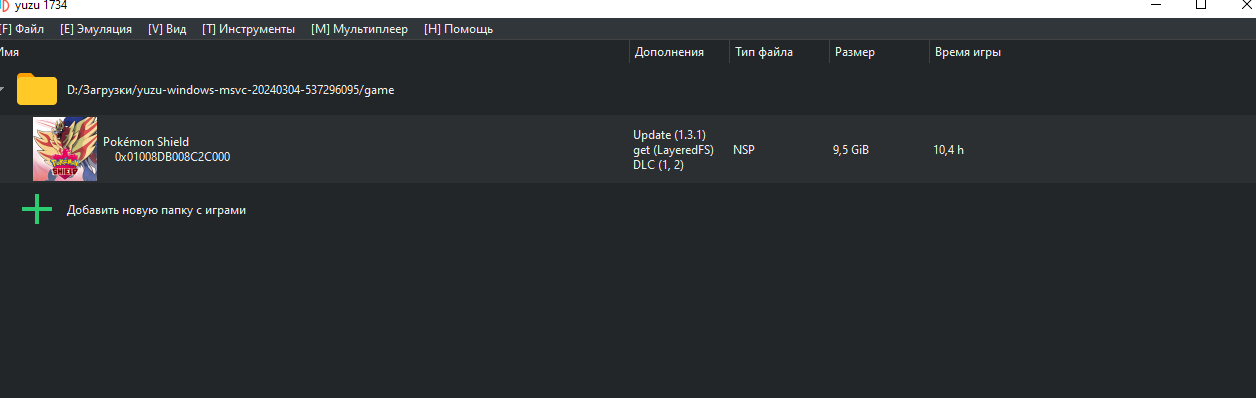Collapse the game directory tree arrow
Image resolution: width=1256 pixels, height=398 pixels.
coord(3,89)
